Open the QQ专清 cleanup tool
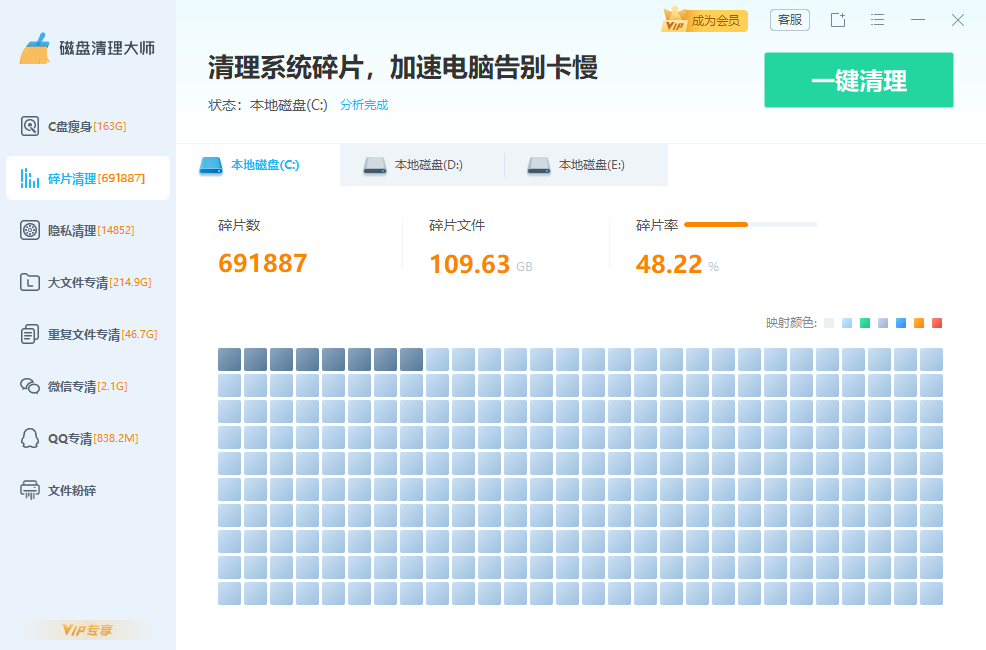This screenshot has width=986, height=650. 90,438
